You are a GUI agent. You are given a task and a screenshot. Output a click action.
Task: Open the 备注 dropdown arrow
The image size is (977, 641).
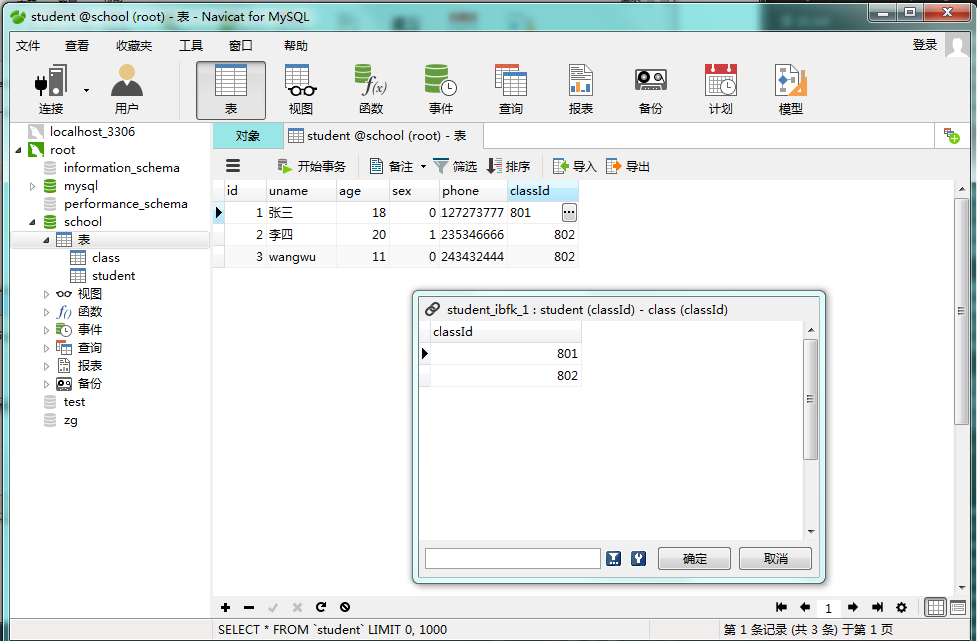pyautogui.click(x=423, y=167)
